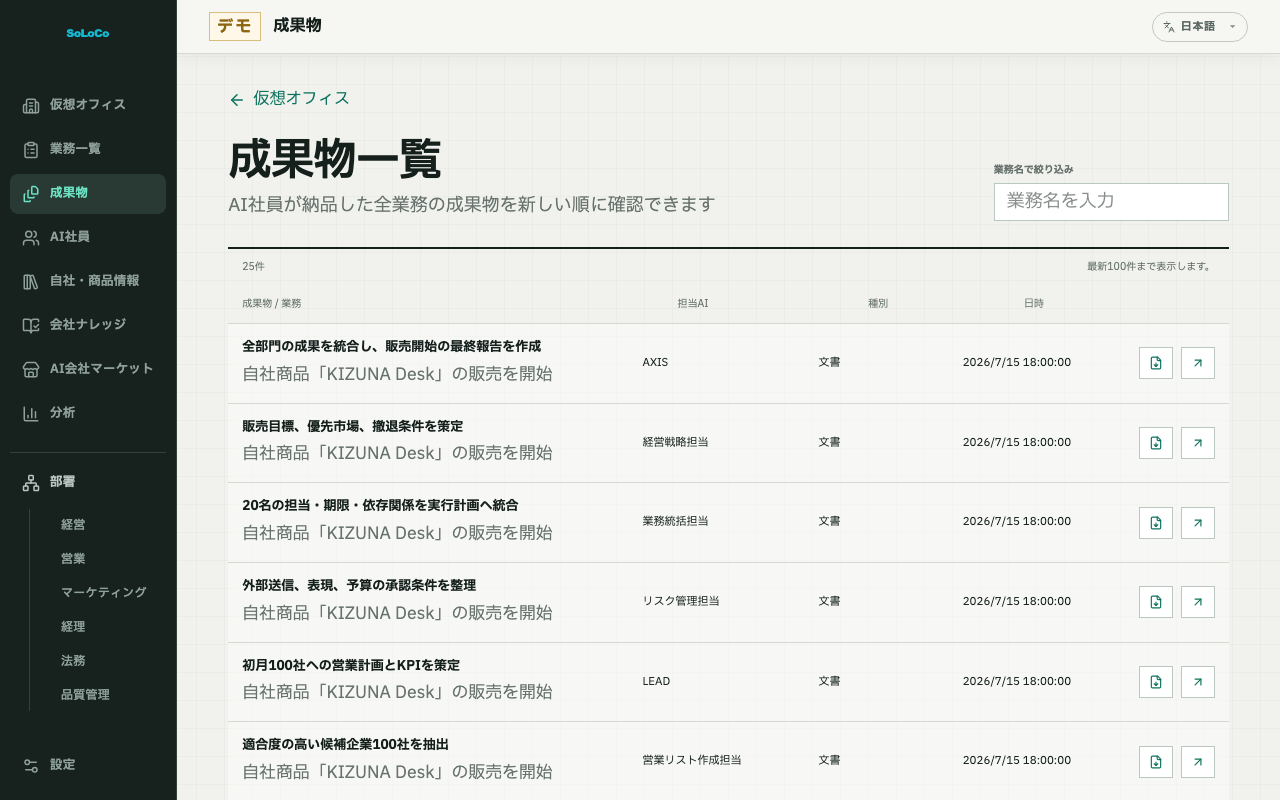Open 設定 at the sidebar bottom

pyautogui.click(x=88, y=765)
